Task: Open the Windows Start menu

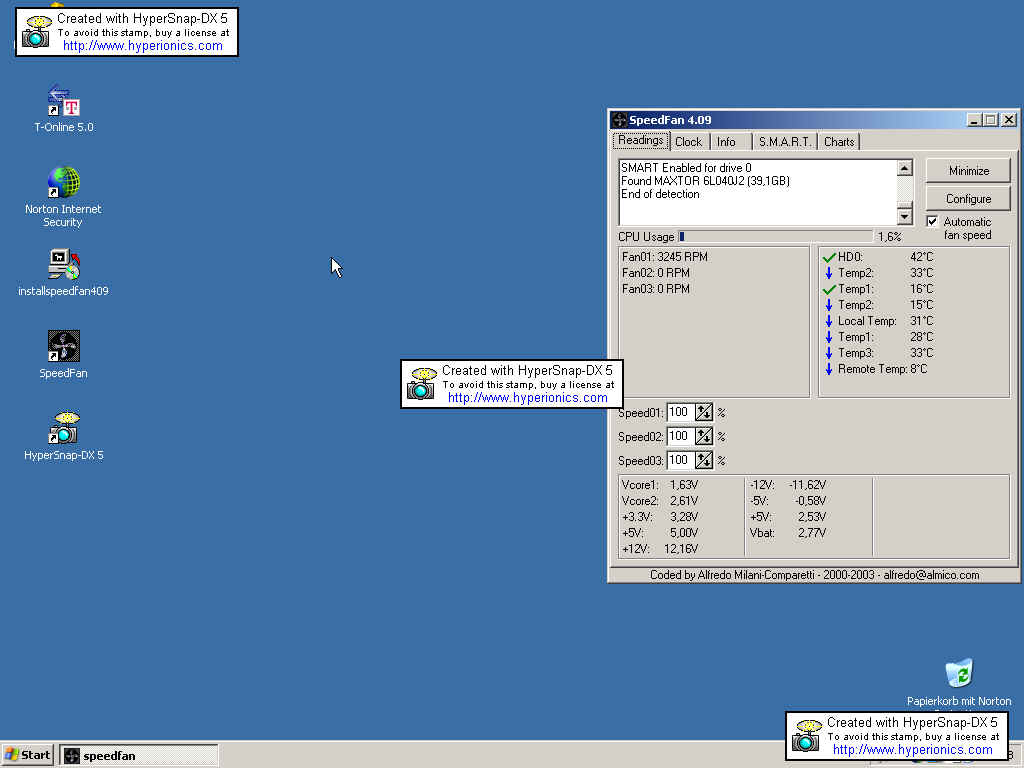Action: point(28,756)
